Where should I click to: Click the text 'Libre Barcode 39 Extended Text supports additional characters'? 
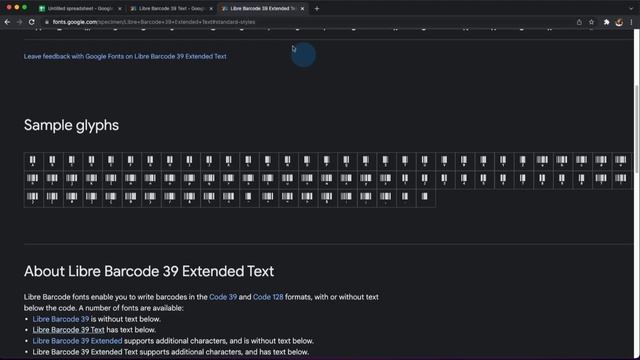(138, 352)
